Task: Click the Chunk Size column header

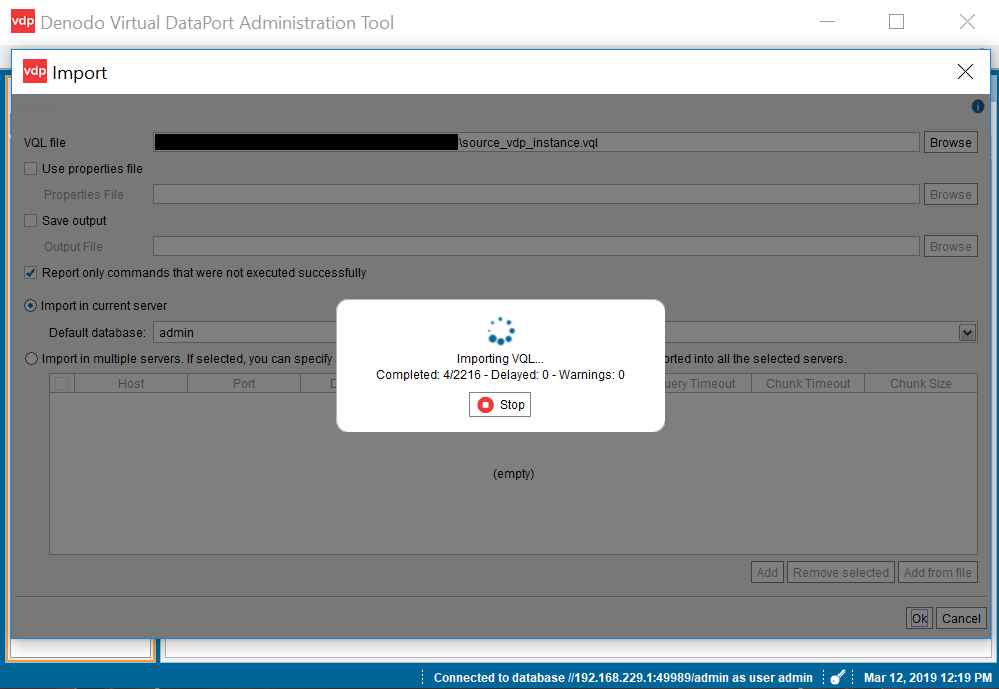Action: coord(921,384)
